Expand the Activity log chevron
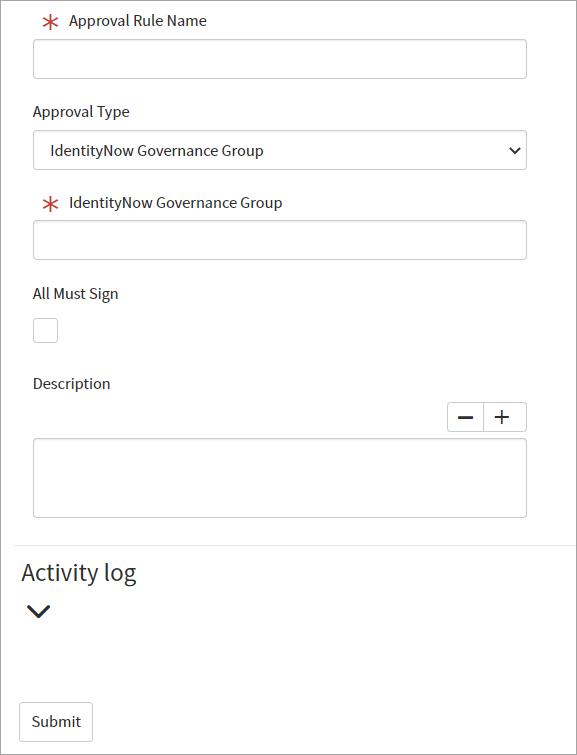Viewport: 577px width, 755px height. 39,611
